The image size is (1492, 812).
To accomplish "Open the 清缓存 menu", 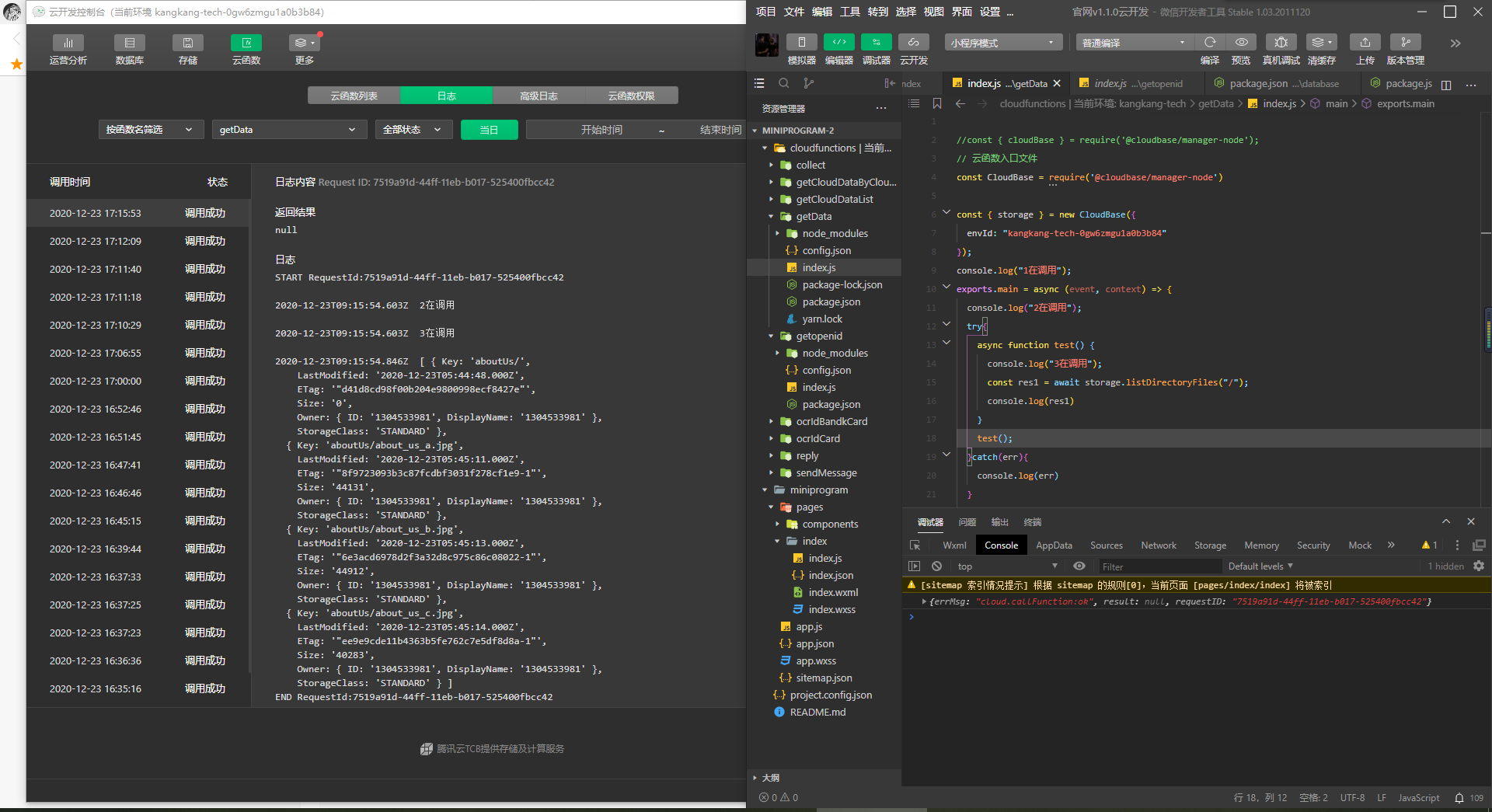I will point(1321,43).
